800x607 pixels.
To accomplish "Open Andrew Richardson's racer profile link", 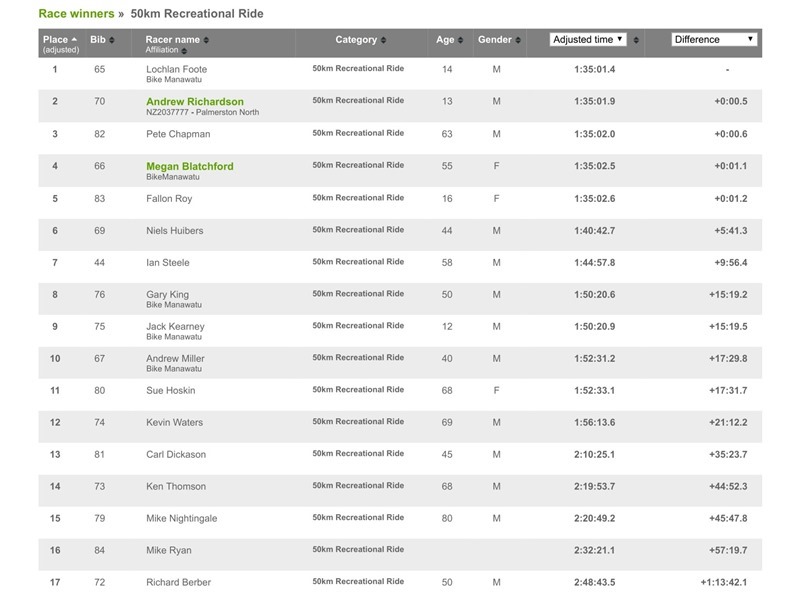I will [194, 102].
